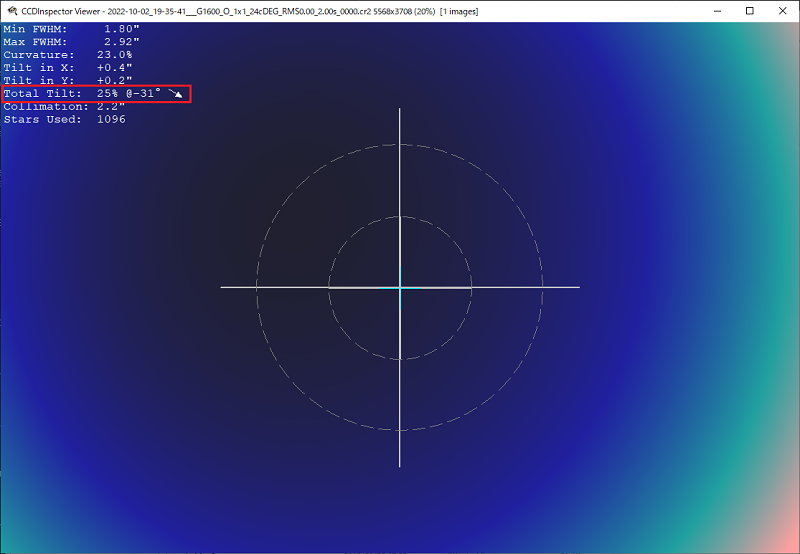Click the Collimation 2.2" reading
Viewport: 800px width, 554px height.
[64, 107]
